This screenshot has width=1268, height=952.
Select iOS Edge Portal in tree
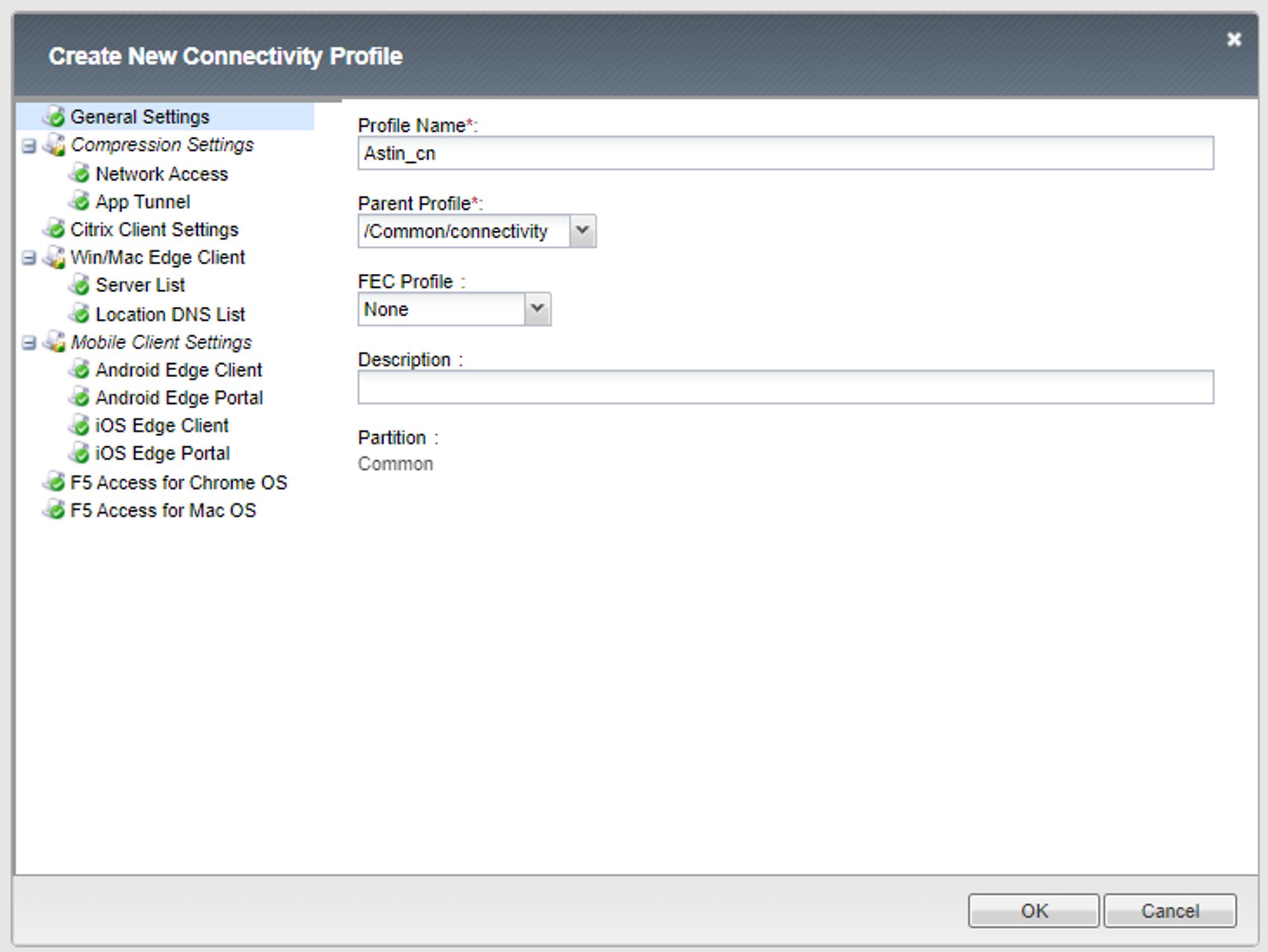[x=162, y=453]
